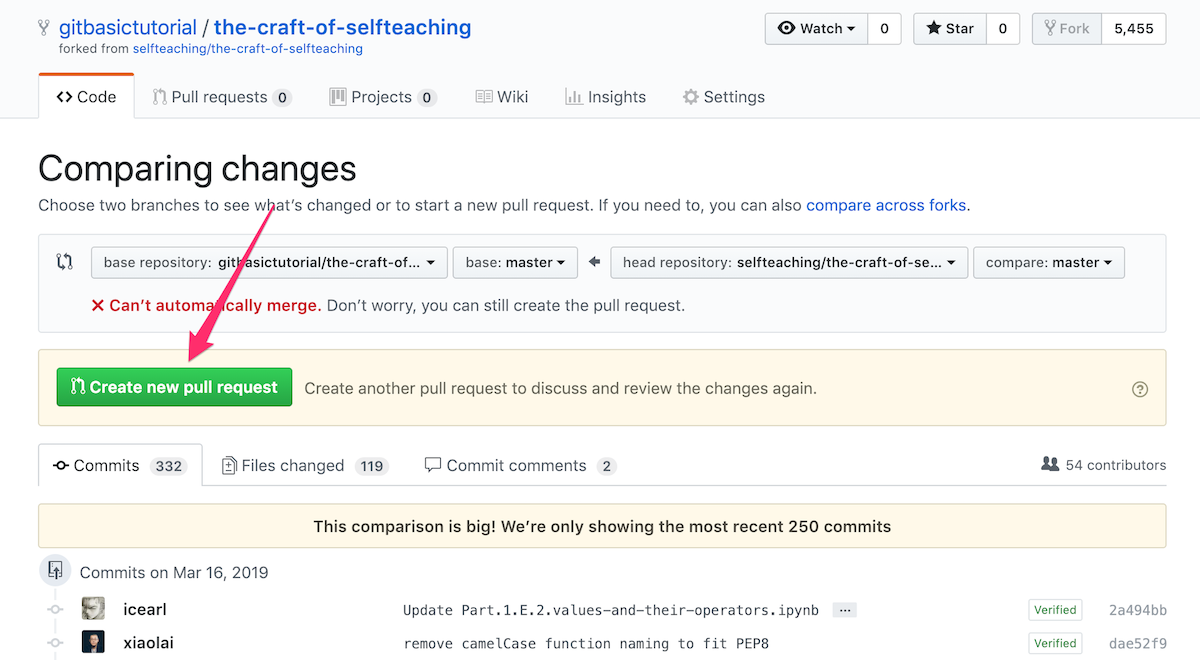1200x660 pixels.
Task: Expand the compare: master dropdown
Action: (x=1048, y=262)
